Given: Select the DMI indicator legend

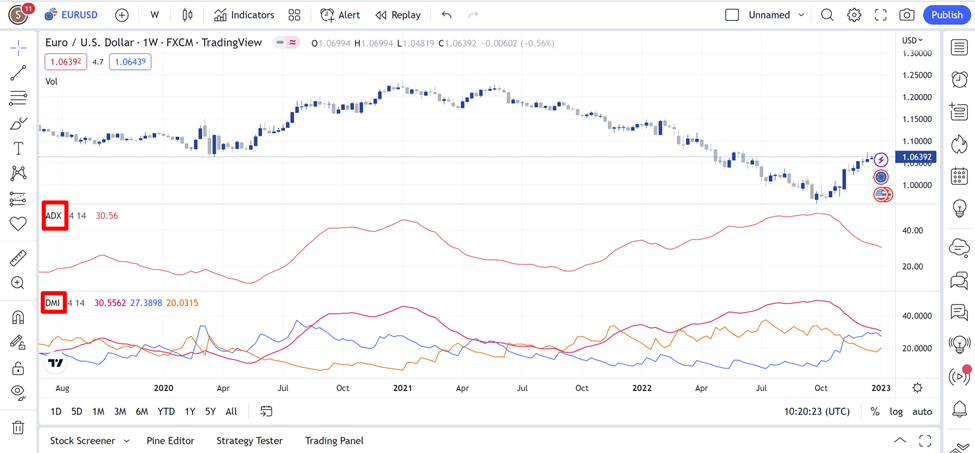Looking at the screenshot, I should coord(53,303).
